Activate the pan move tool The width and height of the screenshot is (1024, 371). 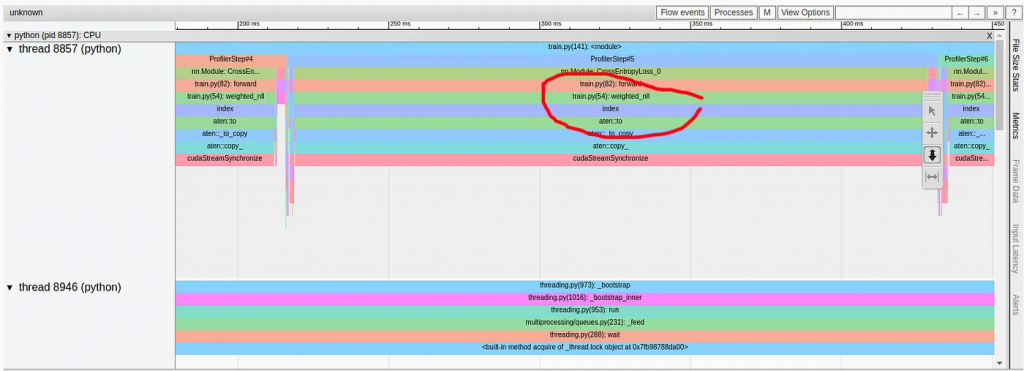932,133
